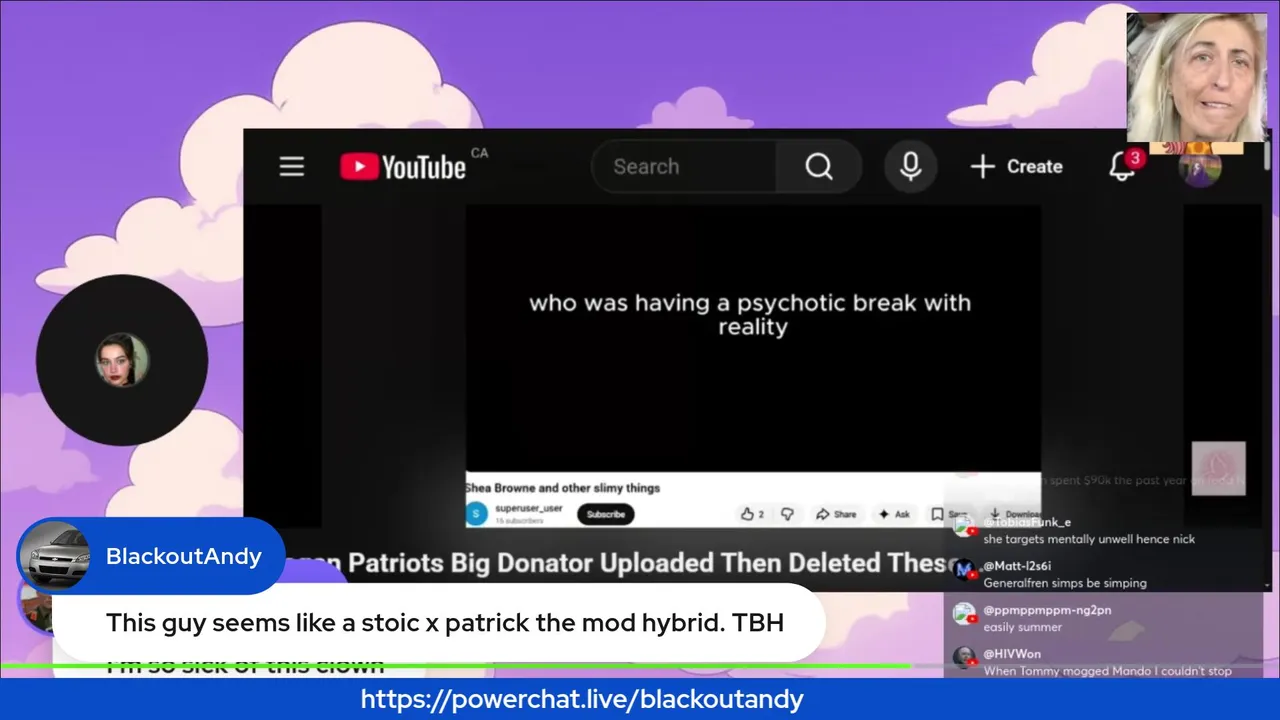Click the 'easily summer' chat message
The image size is (1280, 720).
point(1022,627)
